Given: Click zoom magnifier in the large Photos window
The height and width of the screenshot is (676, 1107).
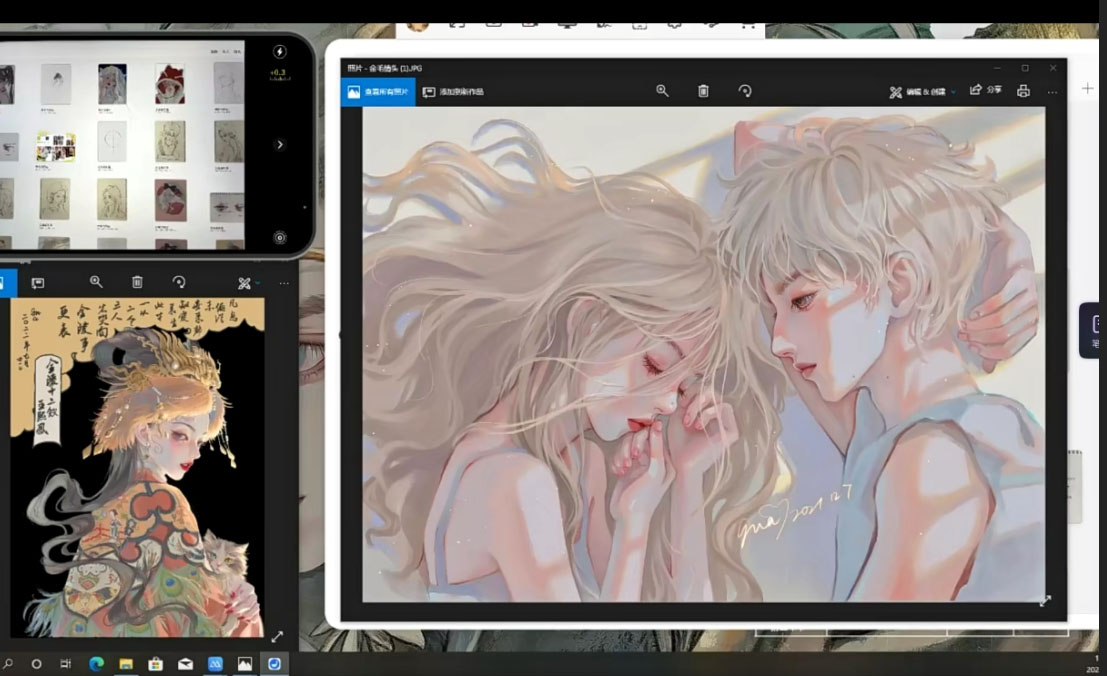Looking at the screenshot, I should [x=662, y=91].
